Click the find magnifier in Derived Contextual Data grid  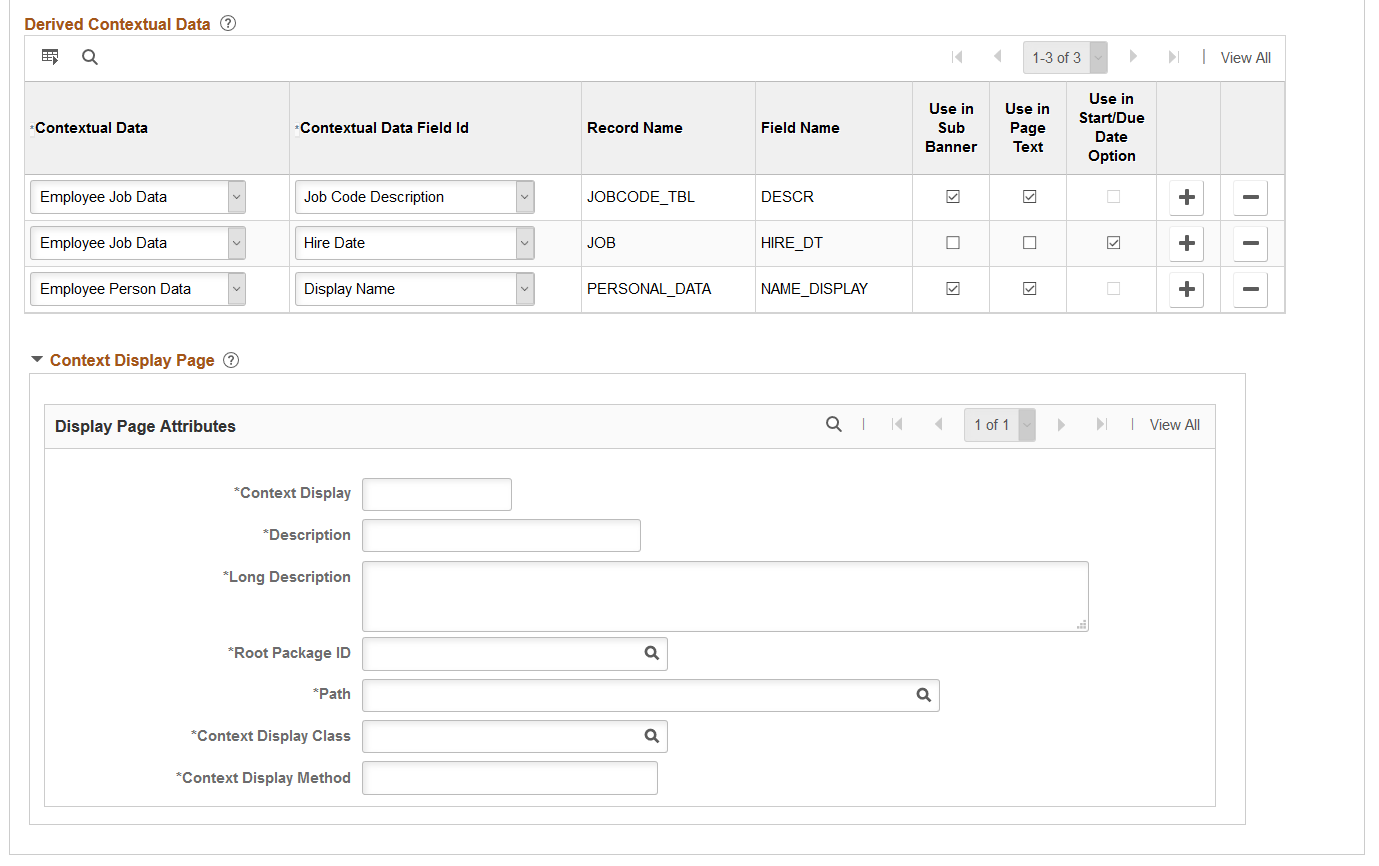coord(90,57)
